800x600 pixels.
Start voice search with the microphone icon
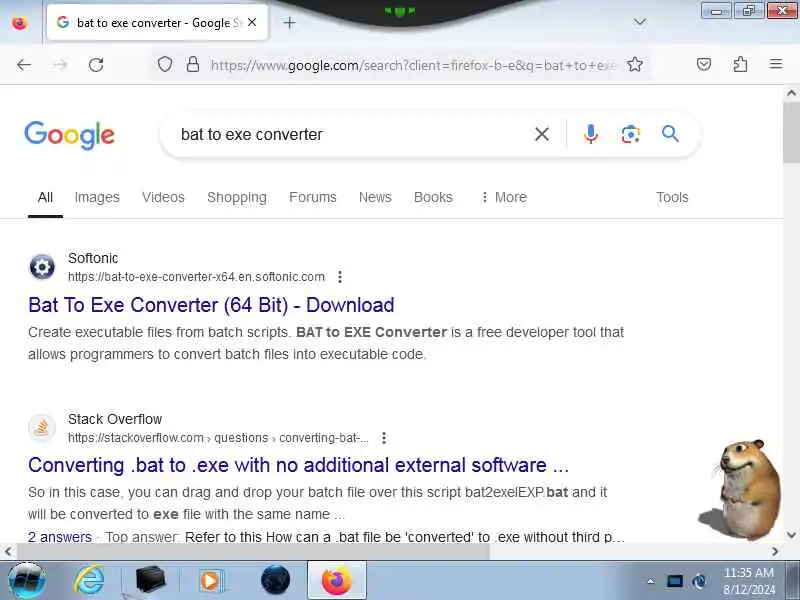tap(591, 134)
